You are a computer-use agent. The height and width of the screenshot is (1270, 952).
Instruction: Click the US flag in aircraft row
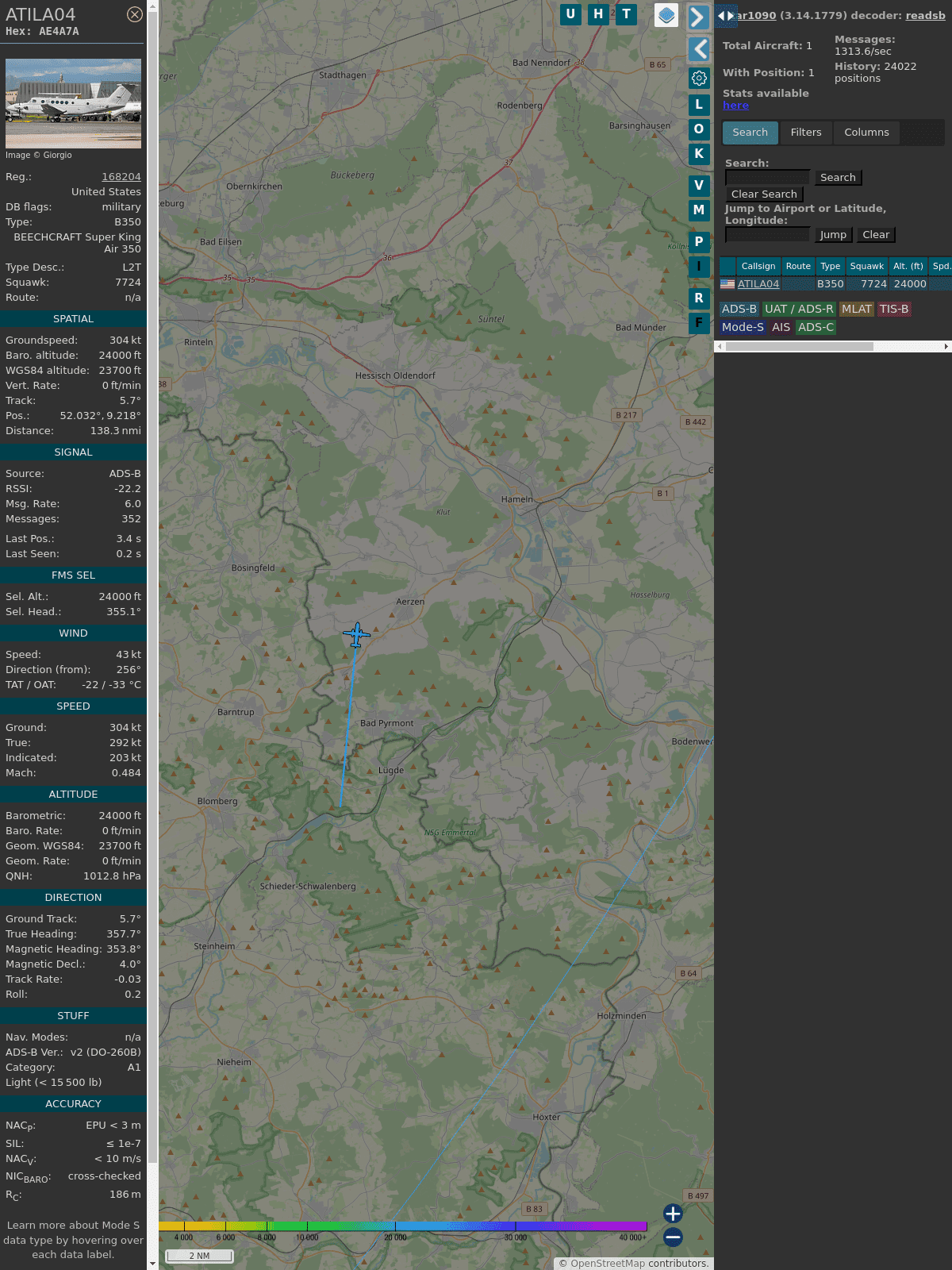727,284
